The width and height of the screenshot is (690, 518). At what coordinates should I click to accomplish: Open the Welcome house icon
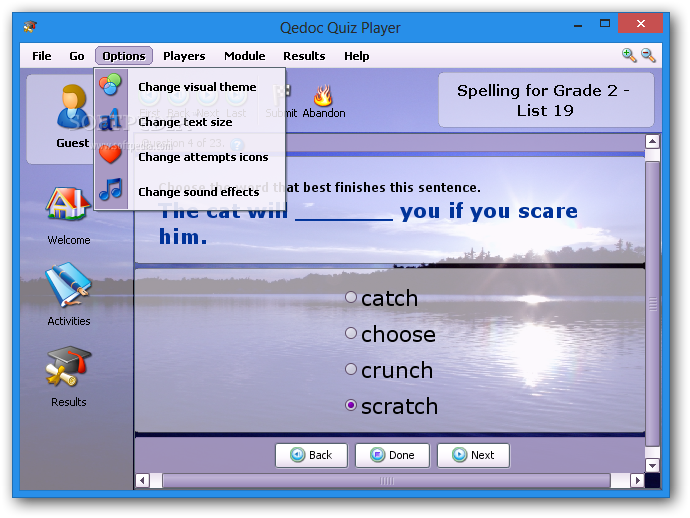pos(68,204)
